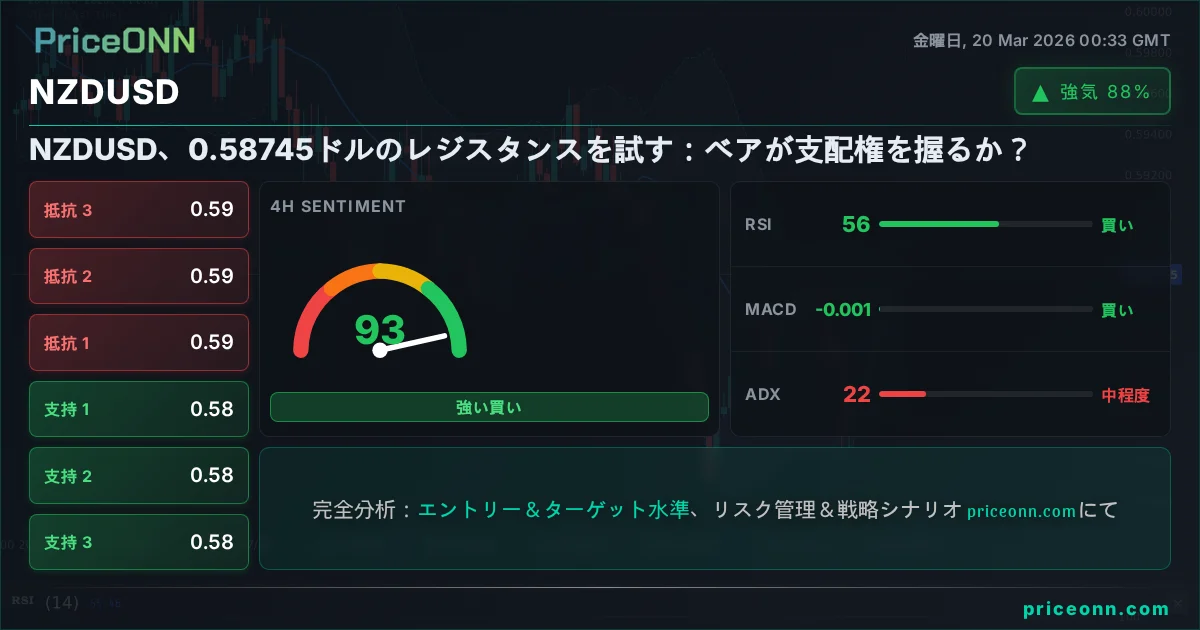Click the PriceONN logo
Image resolution: width=1200 pixels, height=630 pixels.
coord(114,40)
